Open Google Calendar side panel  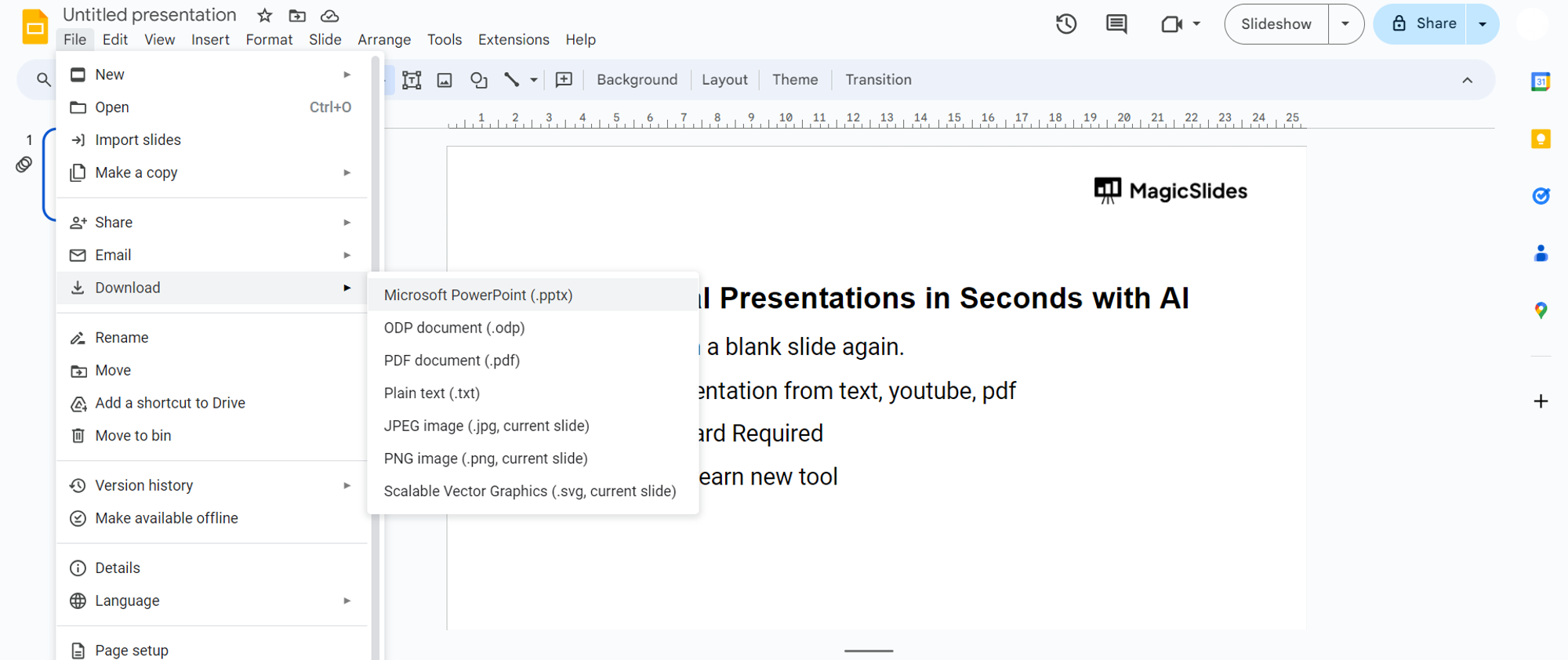coord(1541,82)
